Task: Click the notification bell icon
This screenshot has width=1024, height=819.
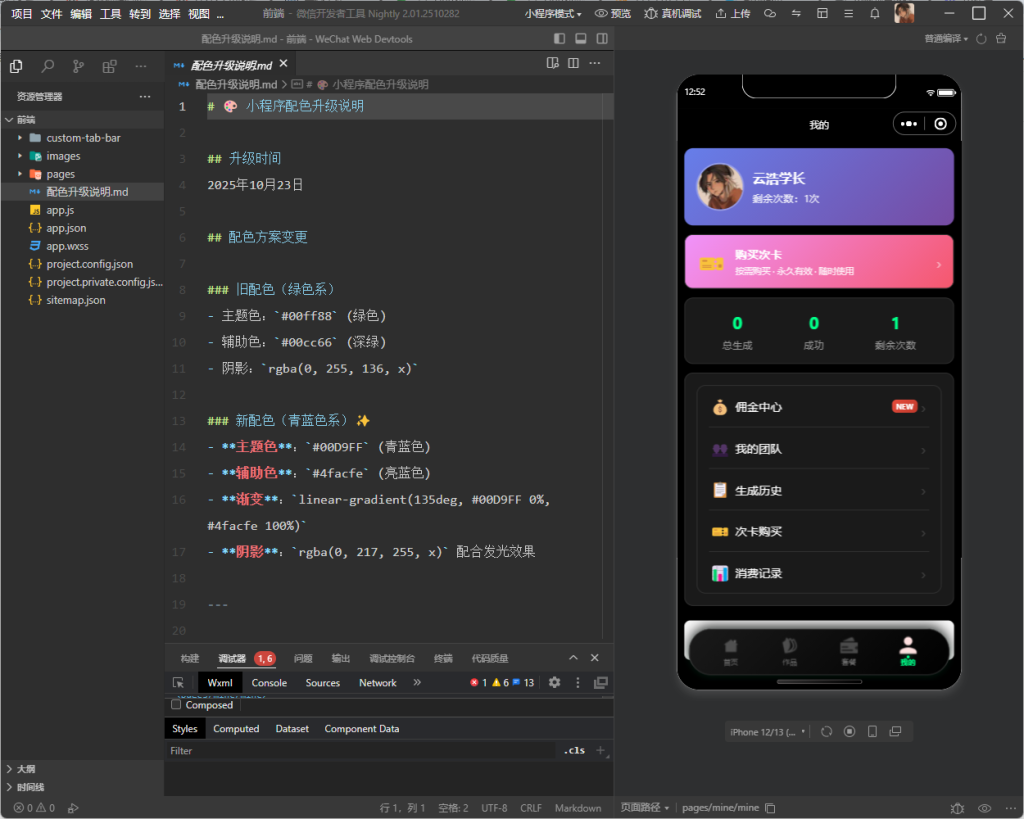Action: (x=875, y=14)
